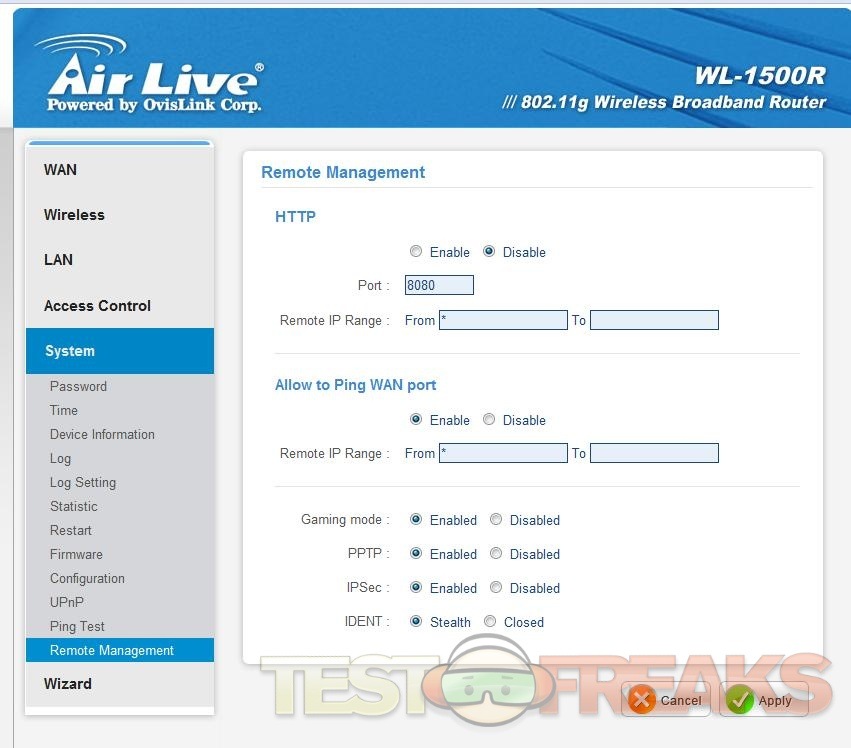Click the AirLive logo
The image size is (851, 748).
click(150, 76)
